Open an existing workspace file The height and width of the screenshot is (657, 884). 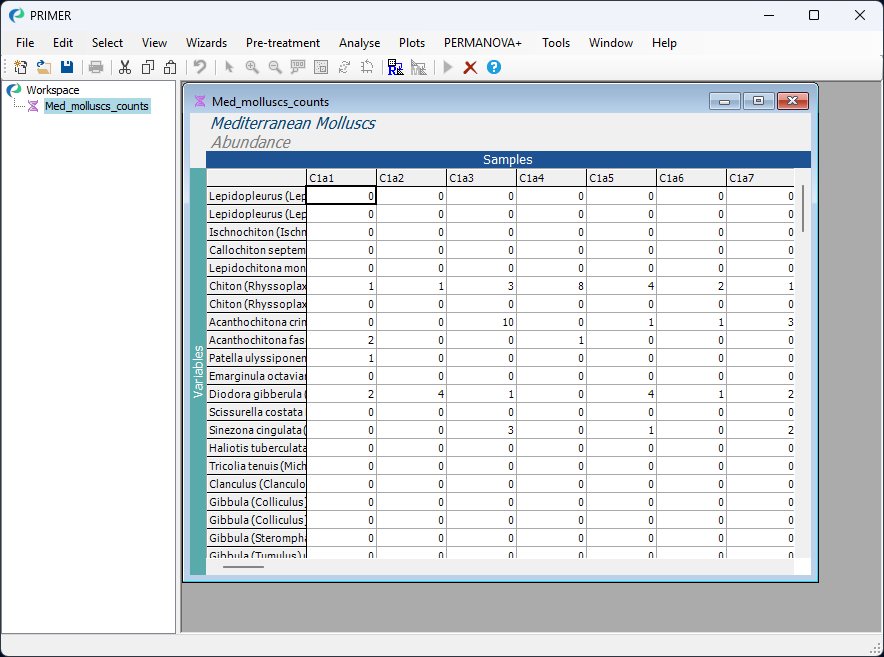[43, 67]
